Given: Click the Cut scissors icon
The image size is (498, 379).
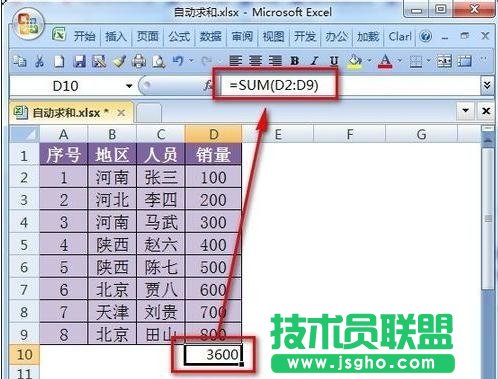Looking at the screenshot, I should [x=39, y=61].
